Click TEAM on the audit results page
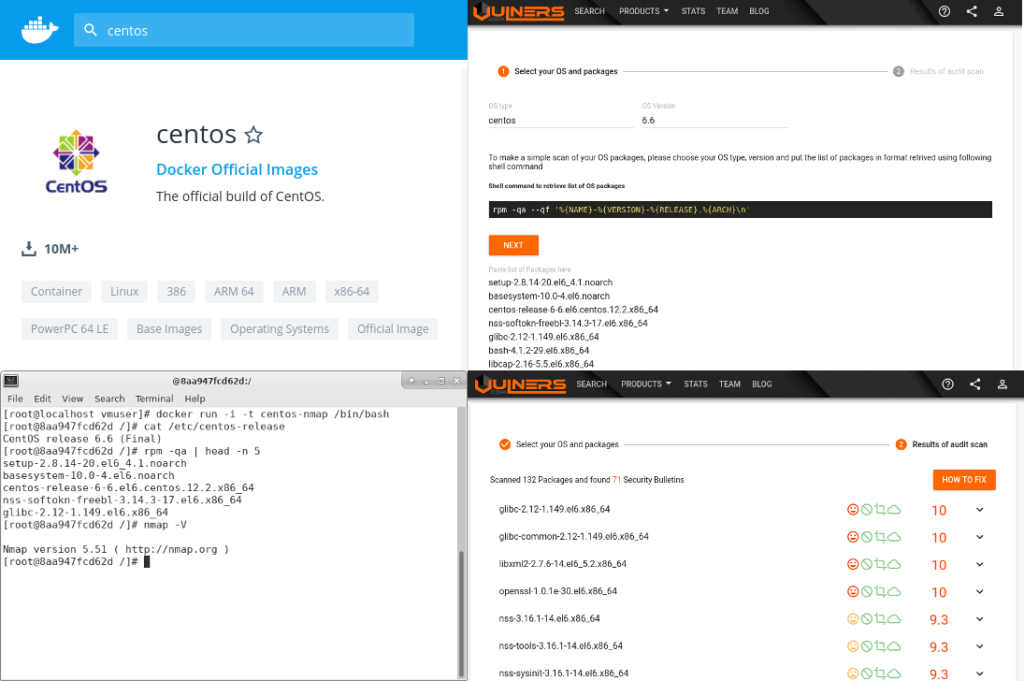The image size is (1024, 681). click(x=729, y=384)
